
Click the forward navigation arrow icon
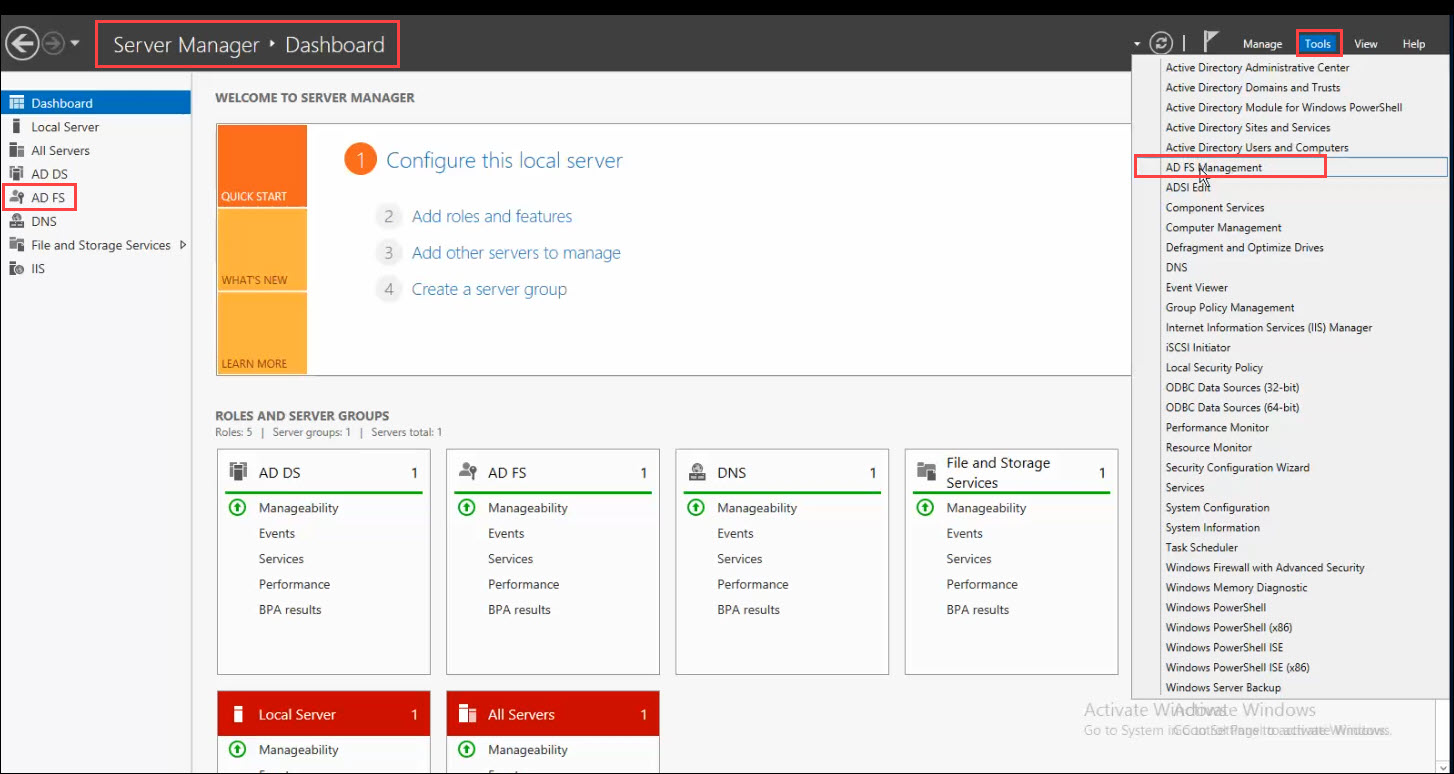tap(53, 44)
